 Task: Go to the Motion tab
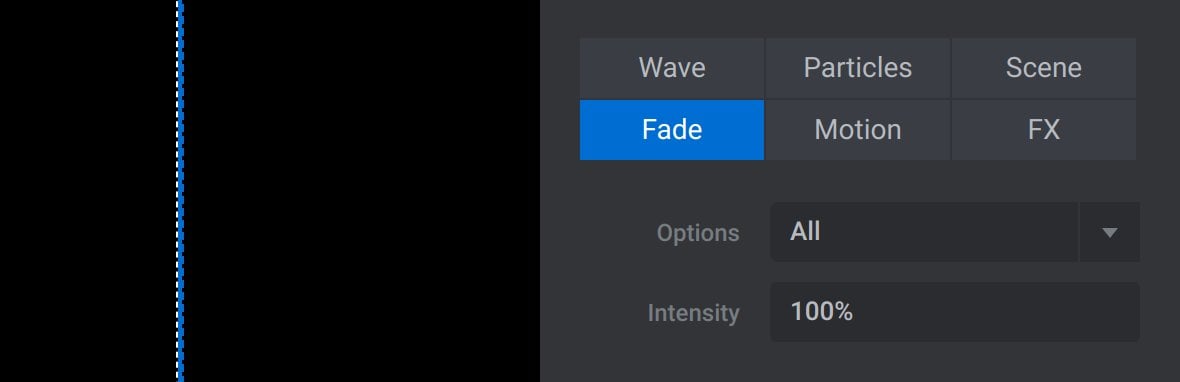click(x=858, y=129)
